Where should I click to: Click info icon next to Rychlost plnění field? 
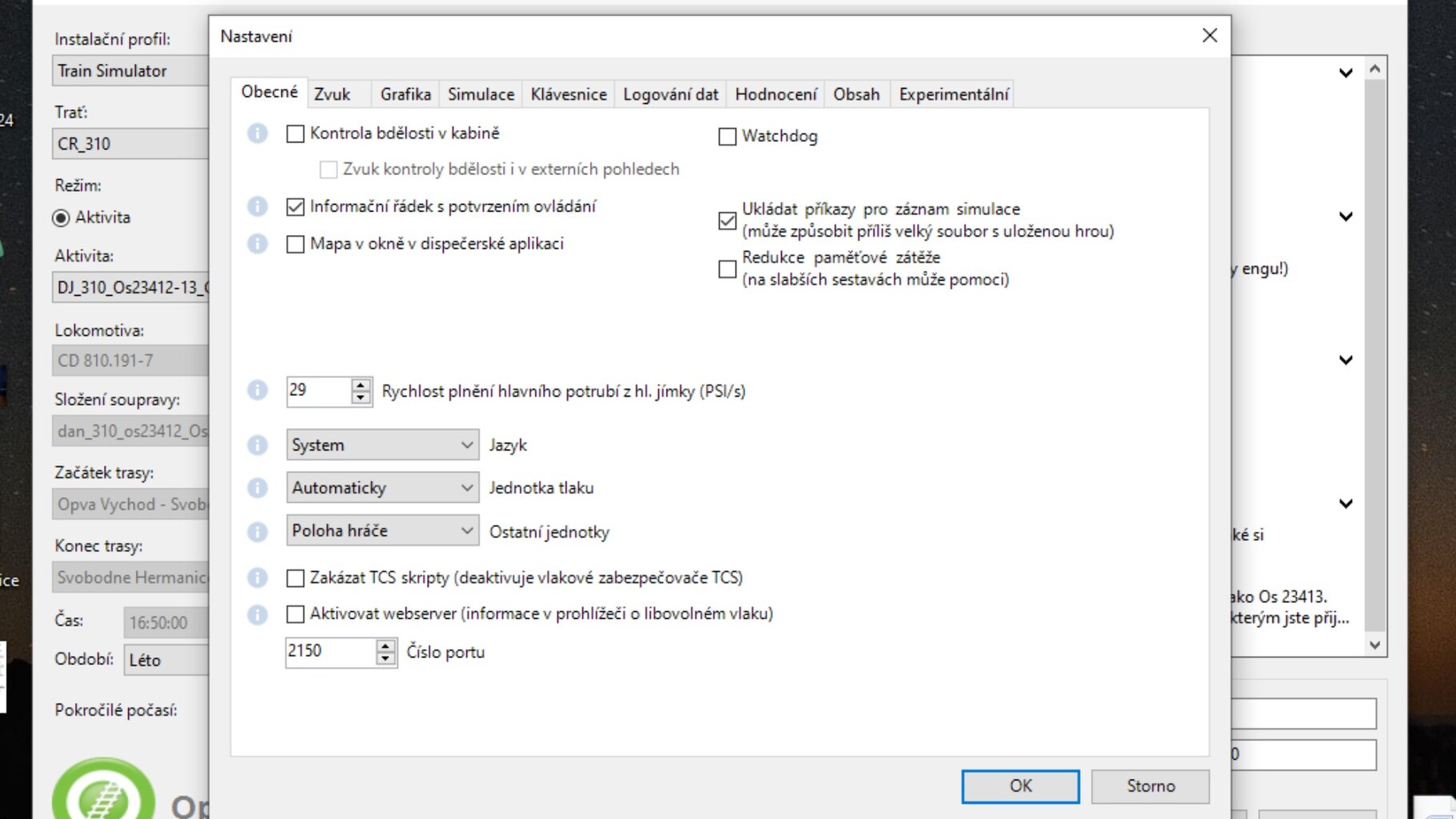point(257,390)
